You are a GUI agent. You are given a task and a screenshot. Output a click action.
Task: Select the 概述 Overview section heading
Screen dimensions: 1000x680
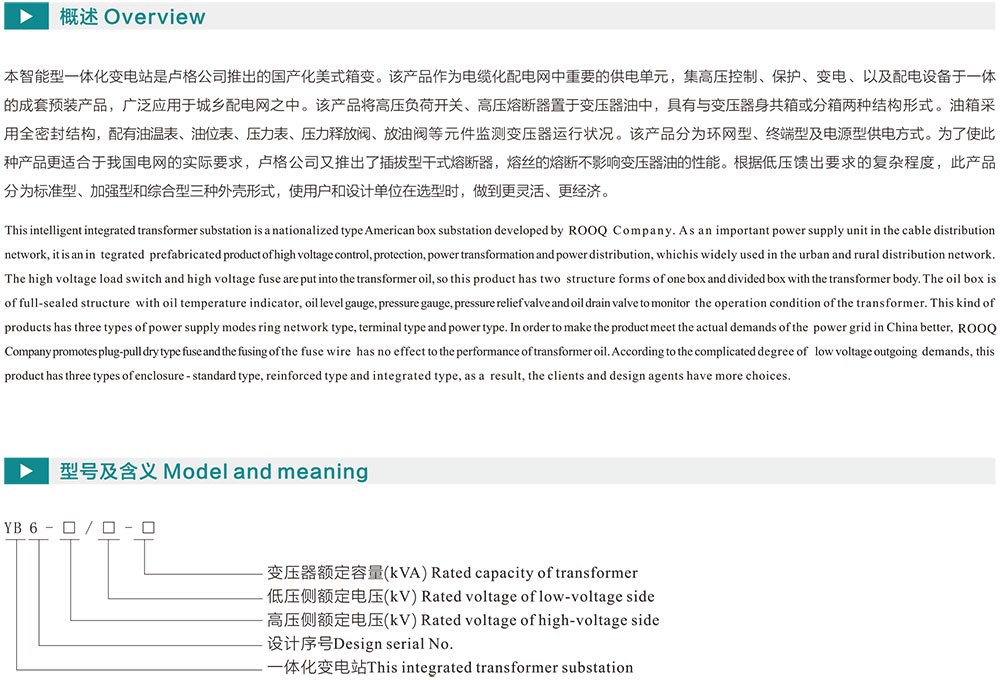coord(132,17)
